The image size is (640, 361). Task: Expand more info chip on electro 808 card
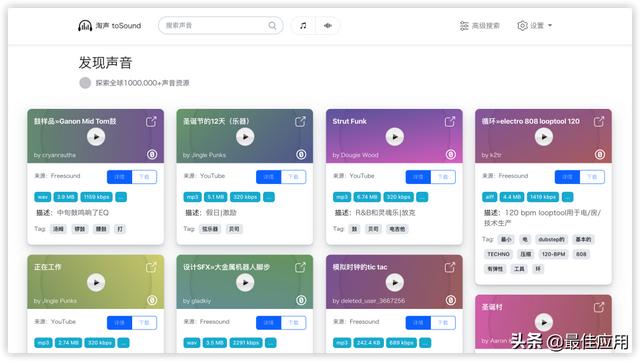tap(567, 197)
